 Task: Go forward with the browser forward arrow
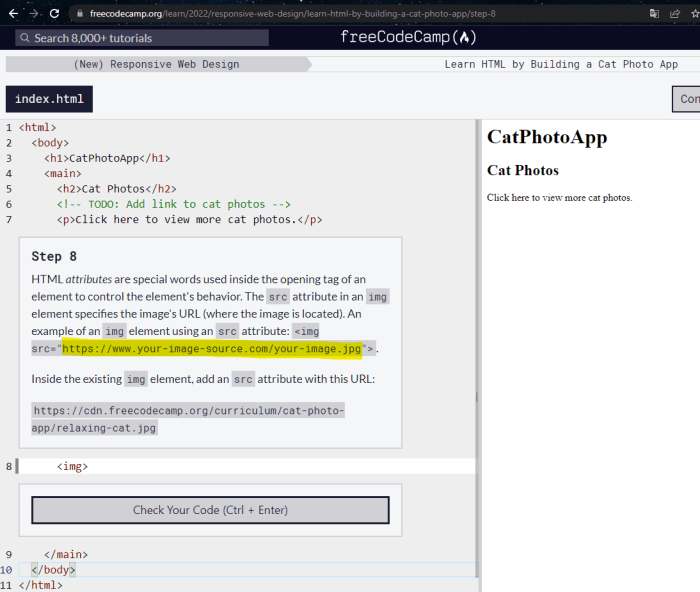pos(34,13)
